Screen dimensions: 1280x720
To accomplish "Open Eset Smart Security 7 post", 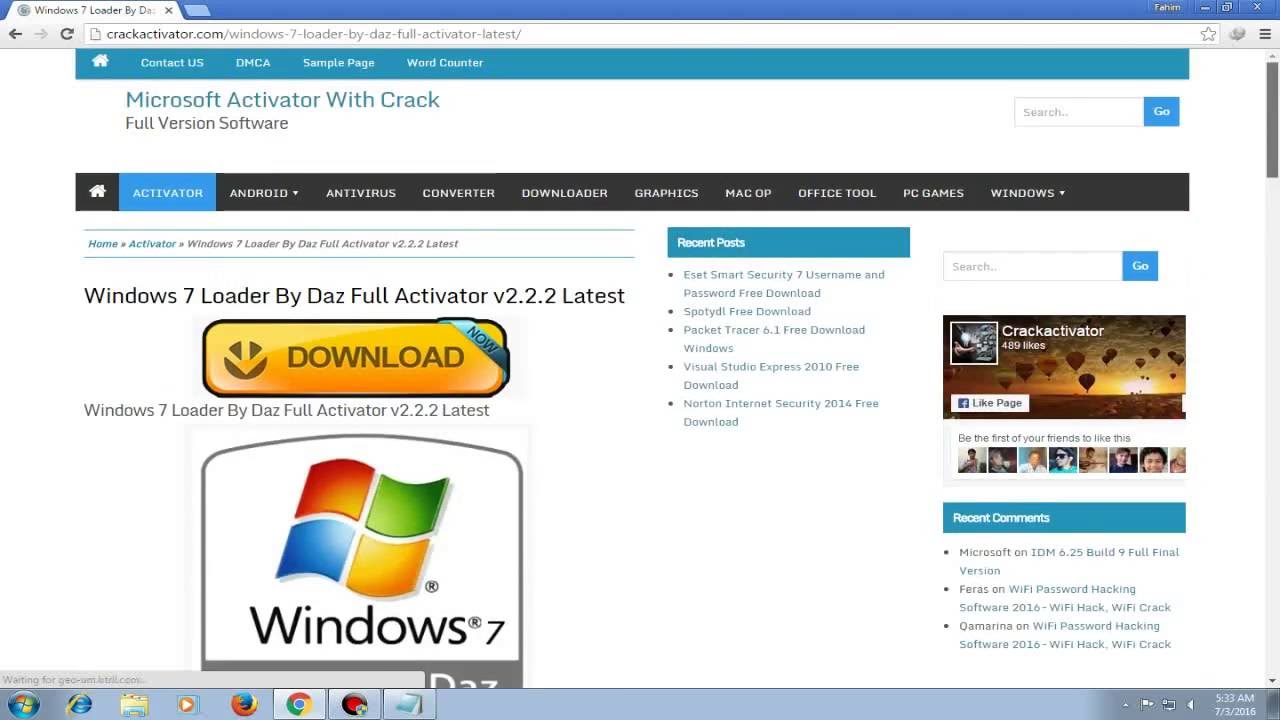I will tap(784, 283).
